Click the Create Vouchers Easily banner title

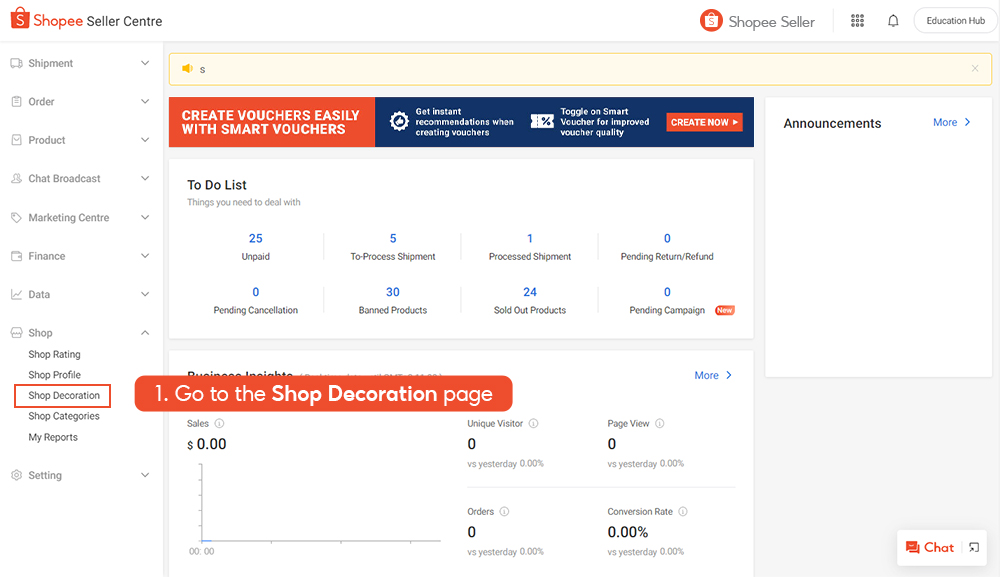pyautogui.click(x=270, y=122)
